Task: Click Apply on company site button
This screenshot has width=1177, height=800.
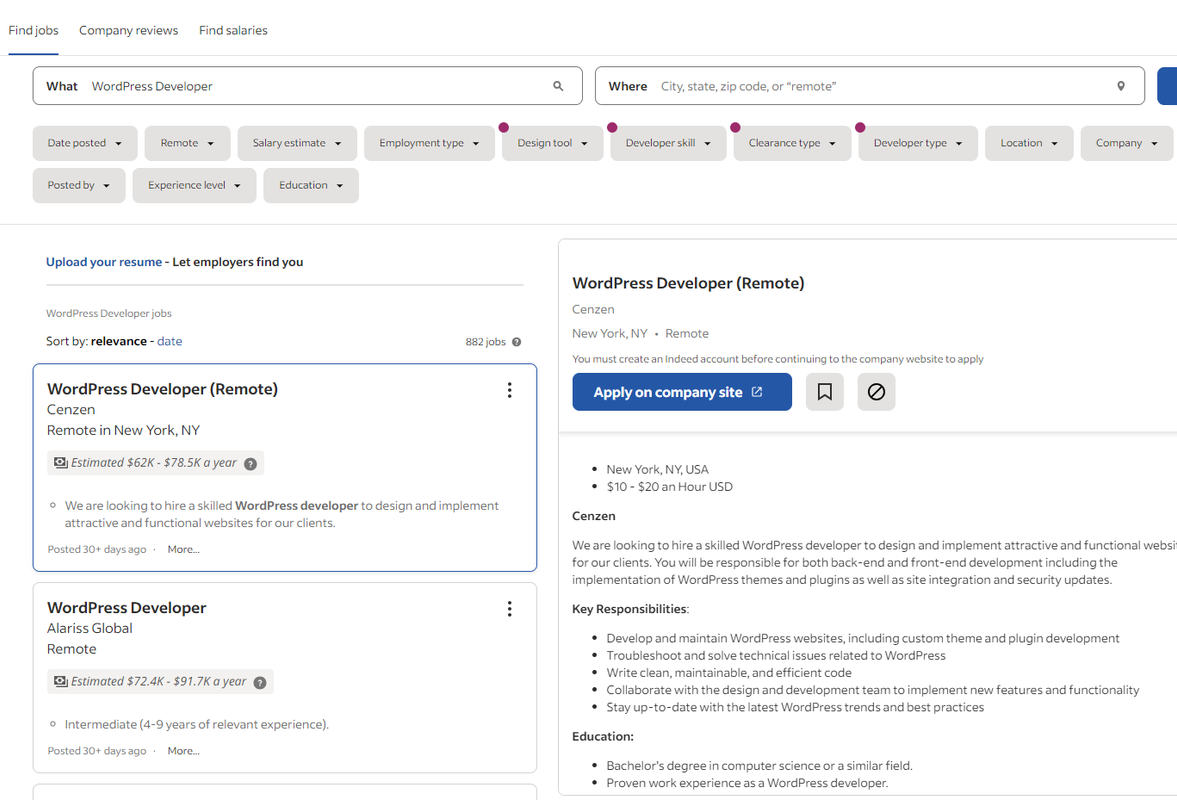Action: point(682,392)
